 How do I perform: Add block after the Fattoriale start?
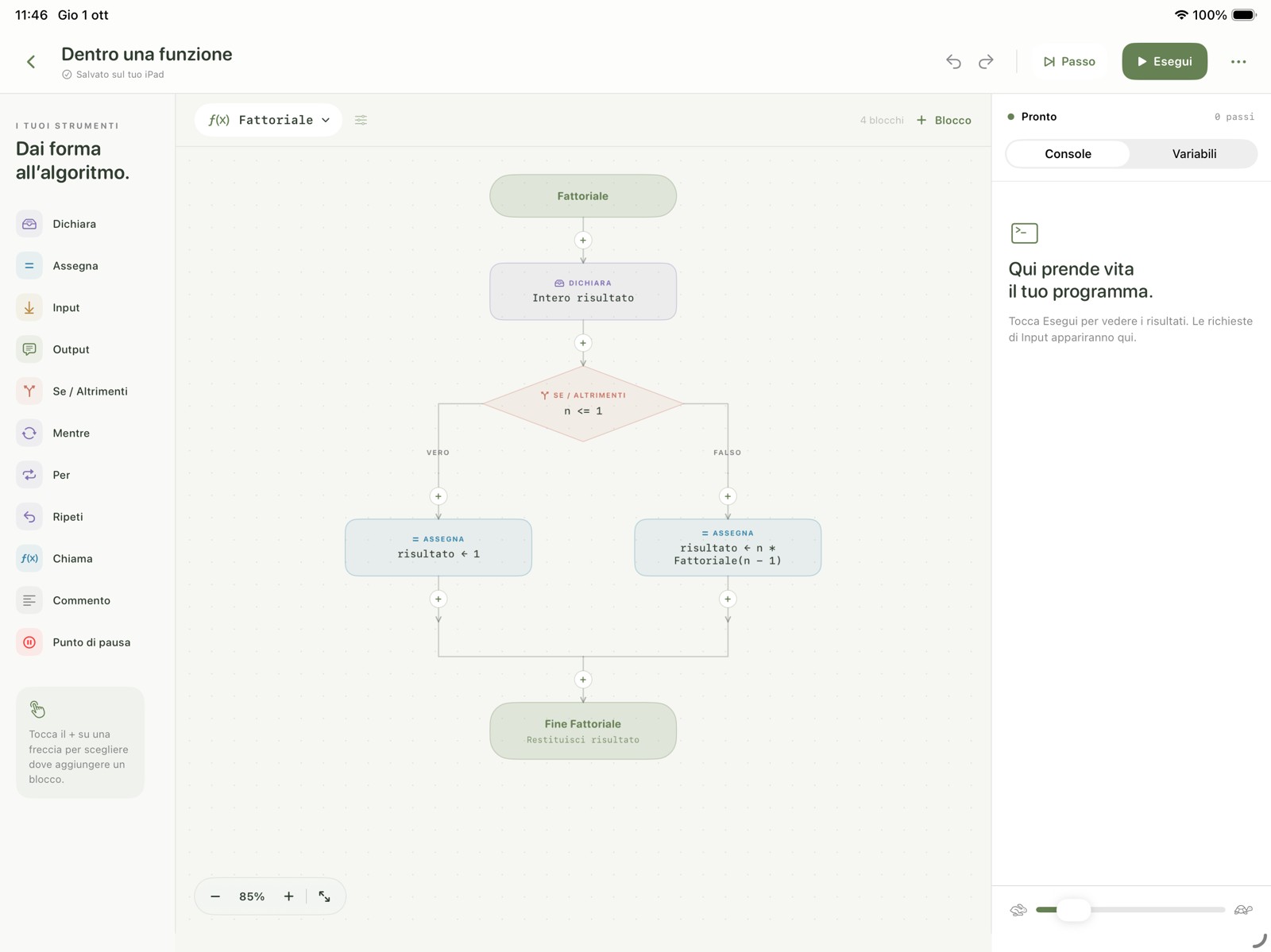[583, 241]
